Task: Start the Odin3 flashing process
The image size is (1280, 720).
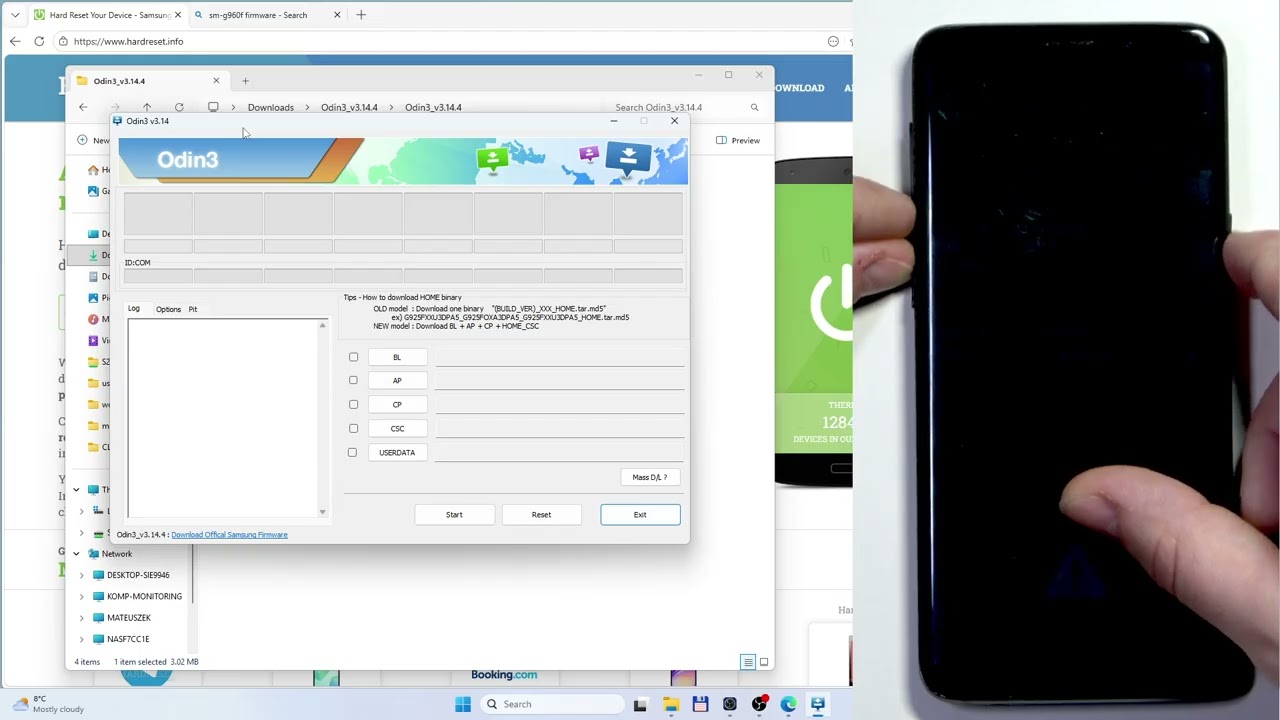Action: pyautogui.click(x=454, y=515)
